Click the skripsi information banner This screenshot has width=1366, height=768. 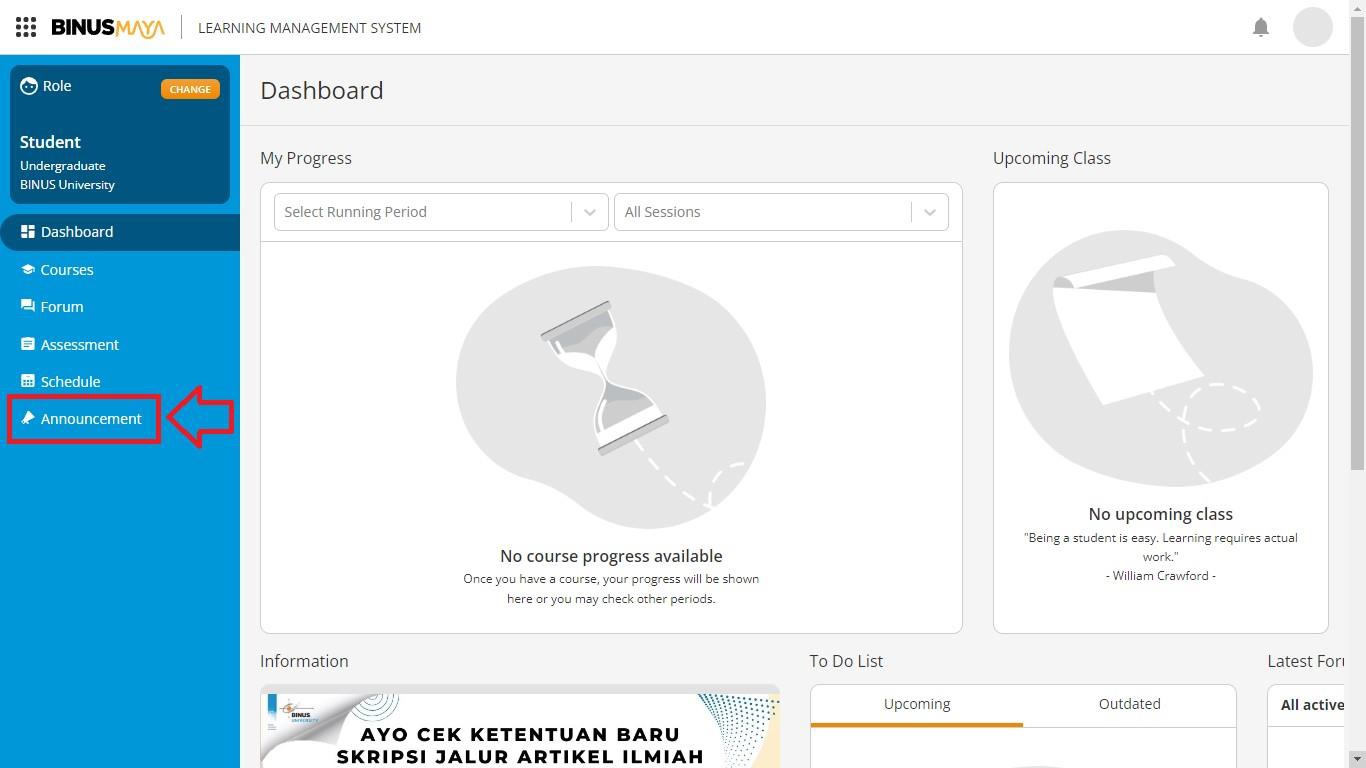(520, 728)
